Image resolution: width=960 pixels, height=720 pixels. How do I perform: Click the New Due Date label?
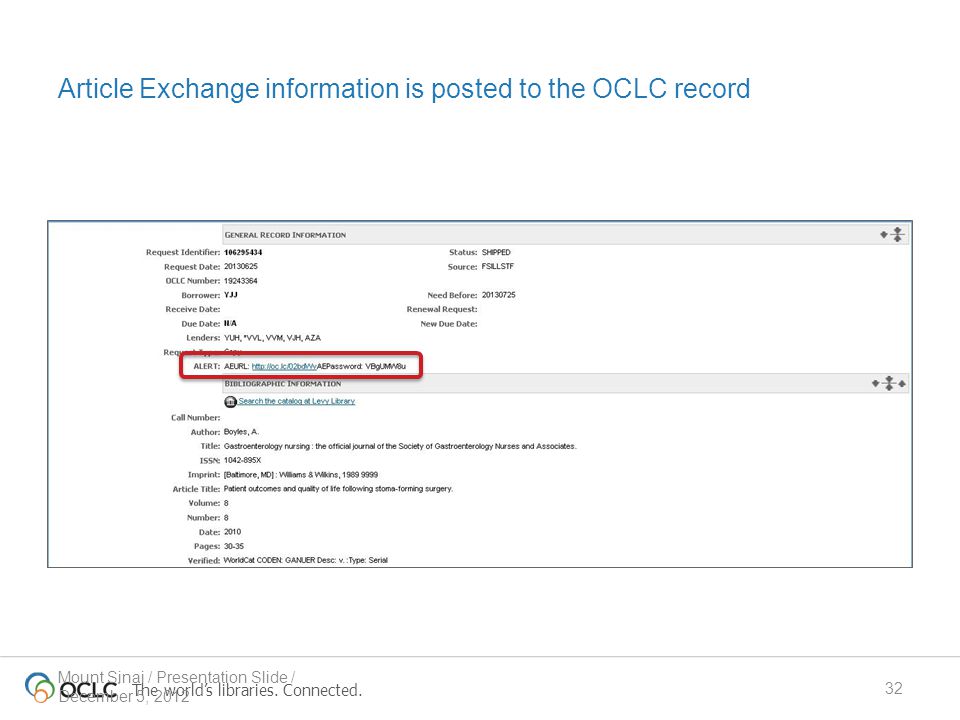(x=449, y=324)
